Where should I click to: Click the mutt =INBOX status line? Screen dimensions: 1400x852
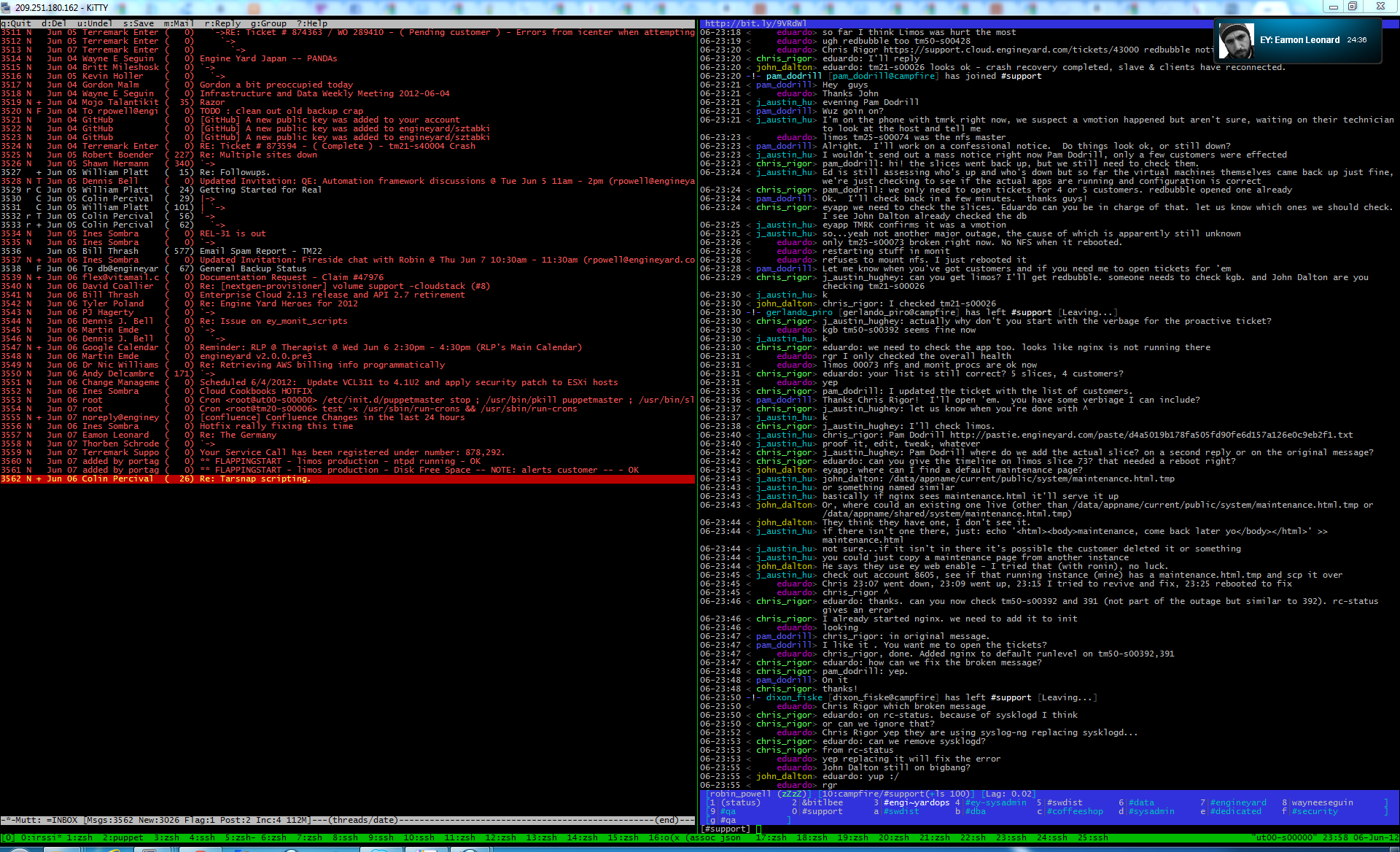tap(347, 820)
